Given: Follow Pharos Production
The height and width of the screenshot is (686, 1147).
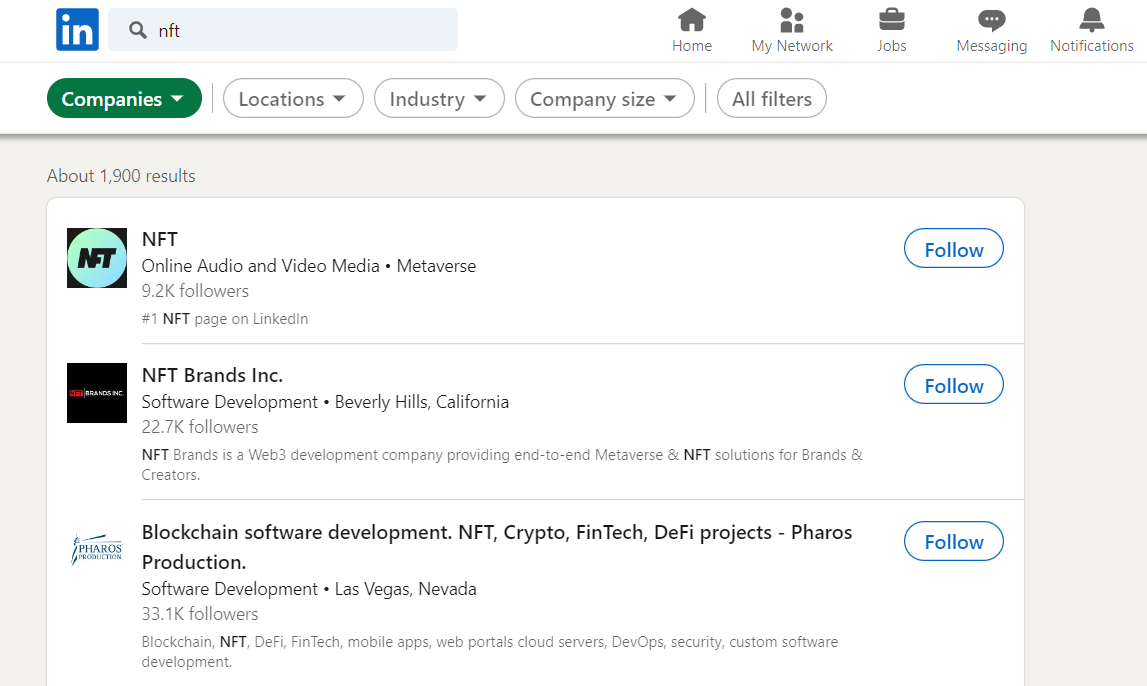Looking at the screenshot, I should pyautogui.click(x=953, y=541).
